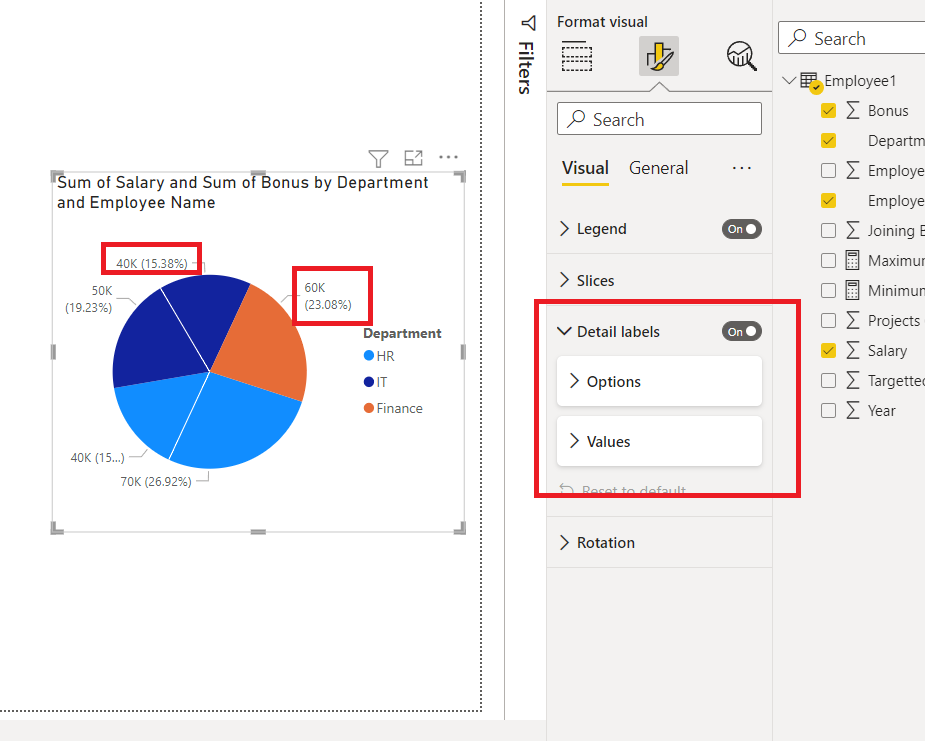Click the 50K (19.23%) data label
Viewport: 925px width, 741px height.
88,299
